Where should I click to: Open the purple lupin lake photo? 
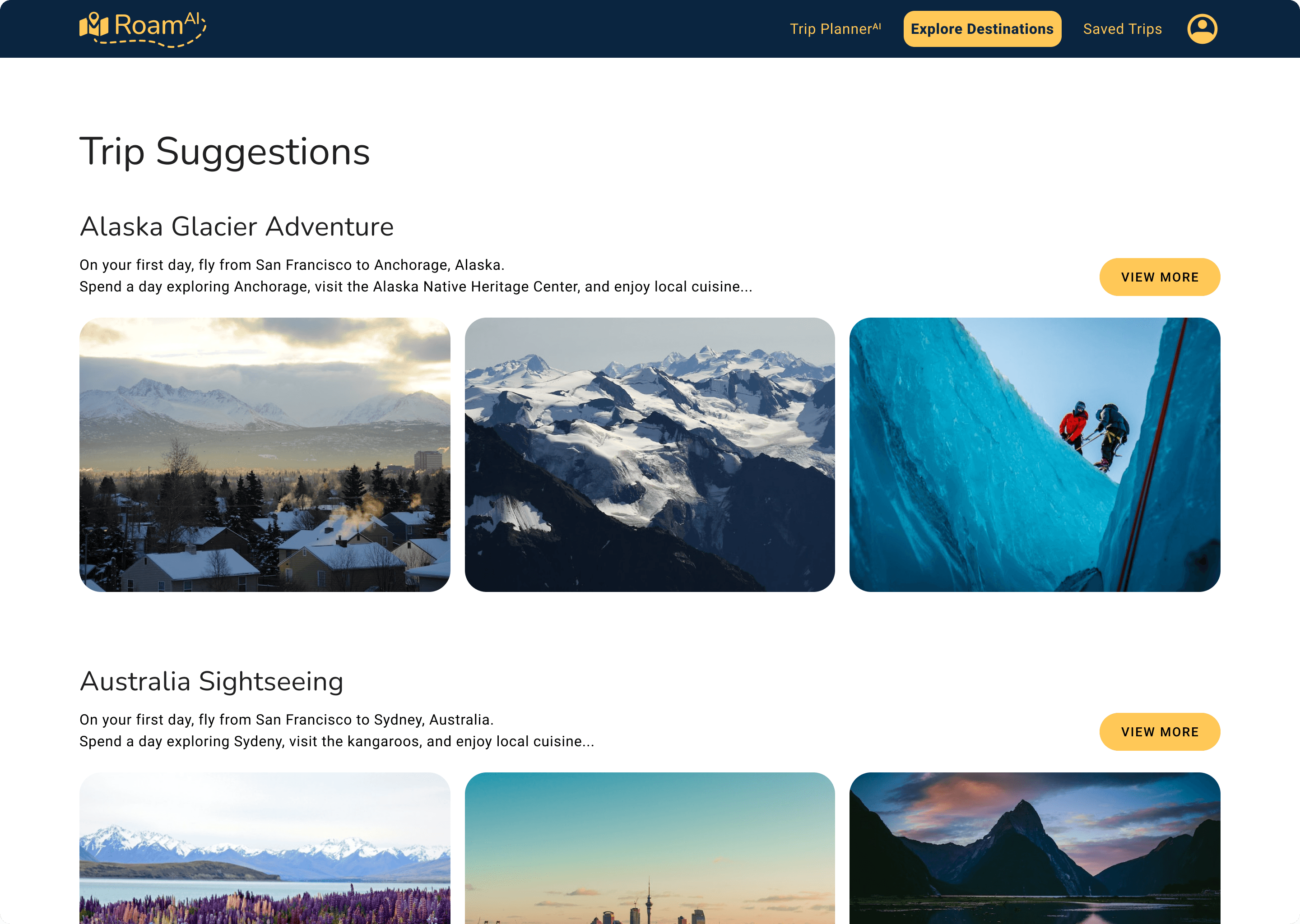coord(265,848)
